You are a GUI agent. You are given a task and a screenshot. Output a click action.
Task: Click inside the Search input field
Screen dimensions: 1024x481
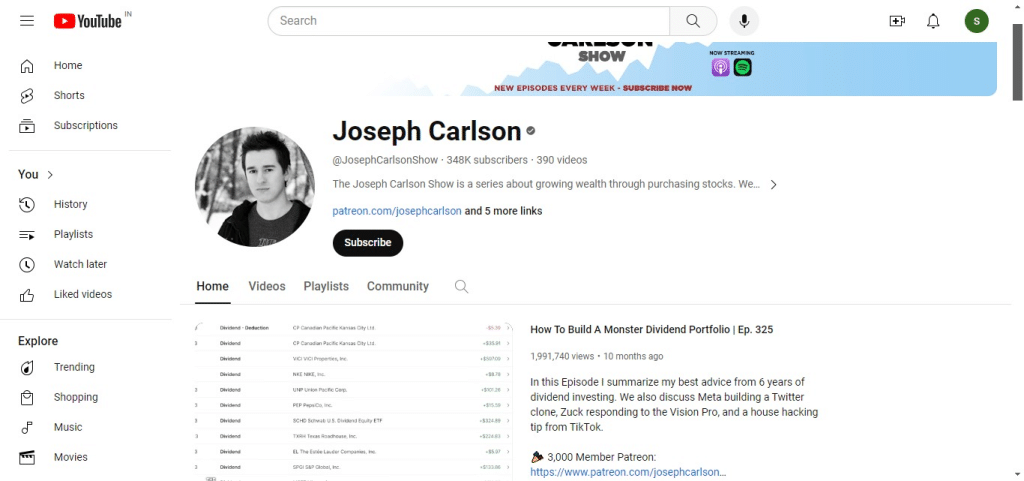(468, 21)
